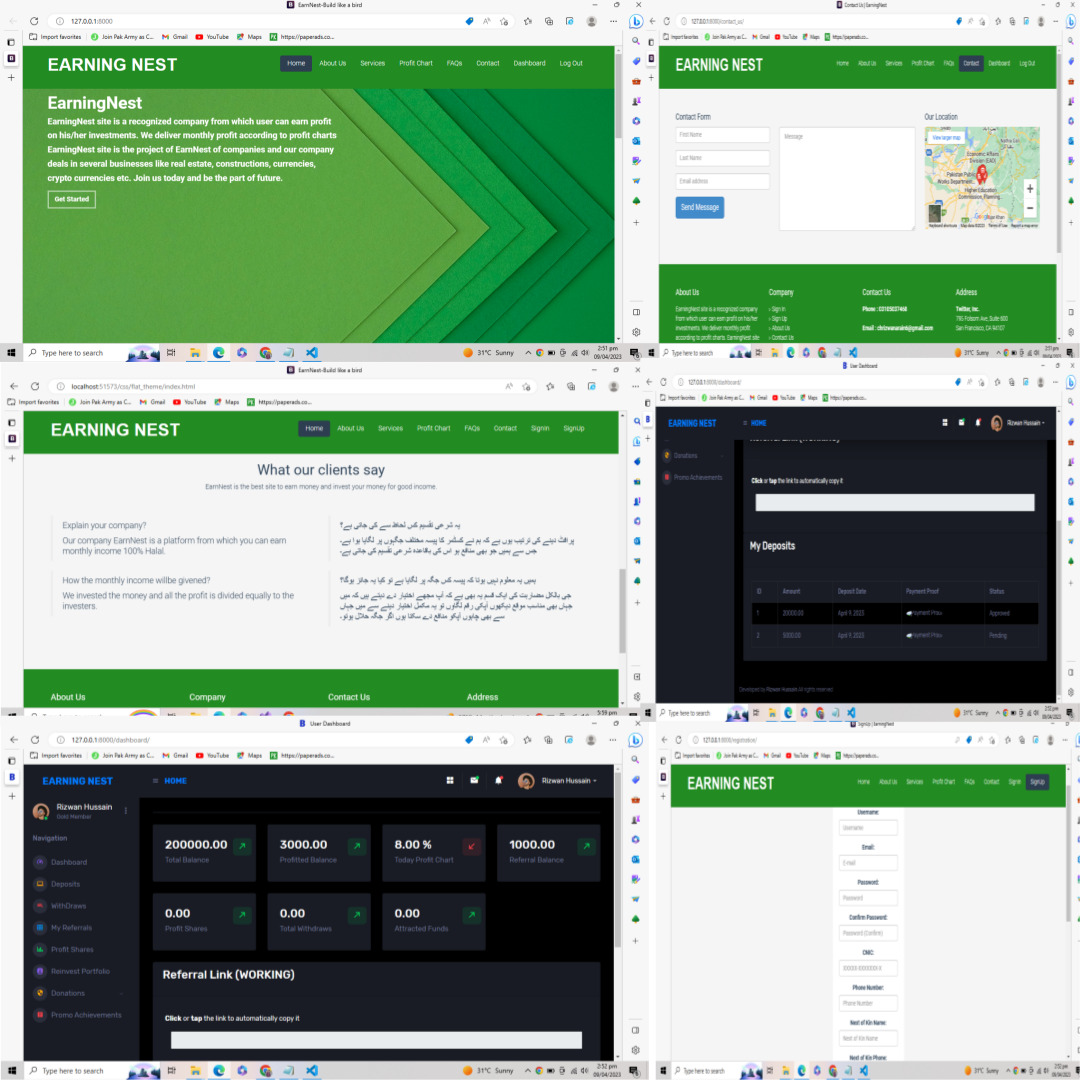Click the green arrow on Referral Balance card
Screen dimensions: 1080x1080
click(586, 847)
